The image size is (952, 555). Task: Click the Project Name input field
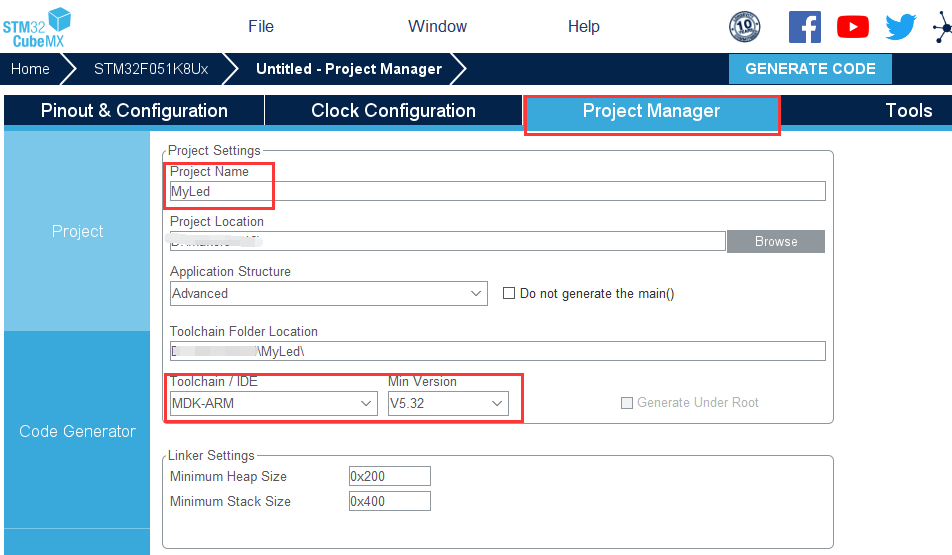tap(497, 191)
